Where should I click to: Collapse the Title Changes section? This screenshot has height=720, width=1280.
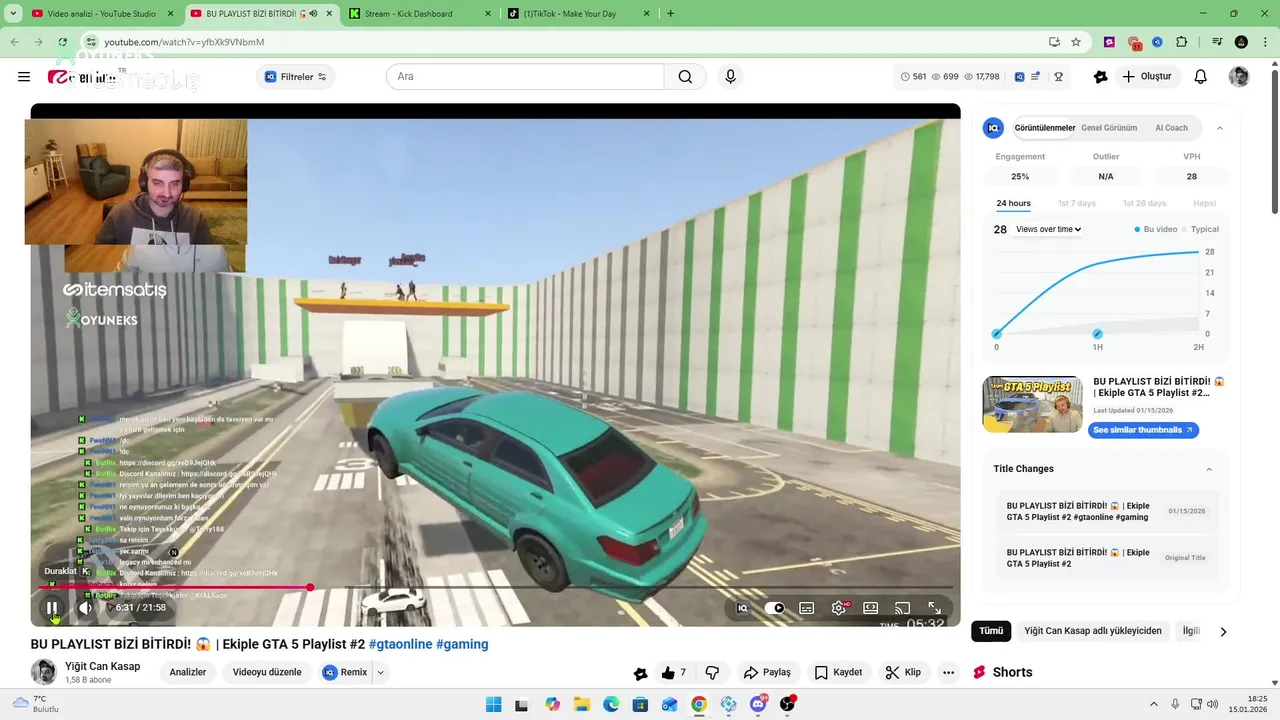click(1209, 469)
